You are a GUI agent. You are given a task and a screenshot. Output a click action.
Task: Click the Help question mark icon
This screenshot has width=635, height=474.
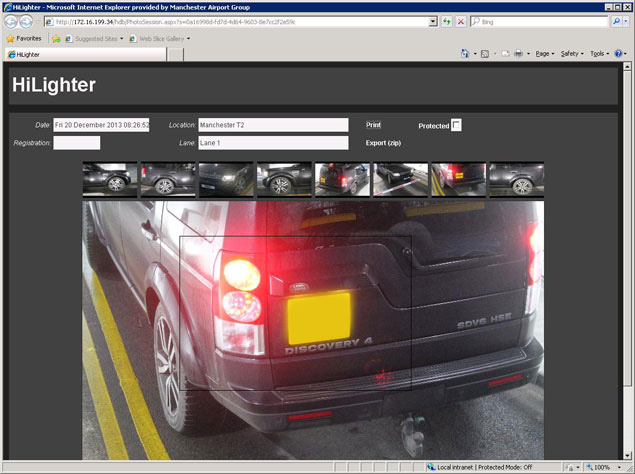pos(618,54)
